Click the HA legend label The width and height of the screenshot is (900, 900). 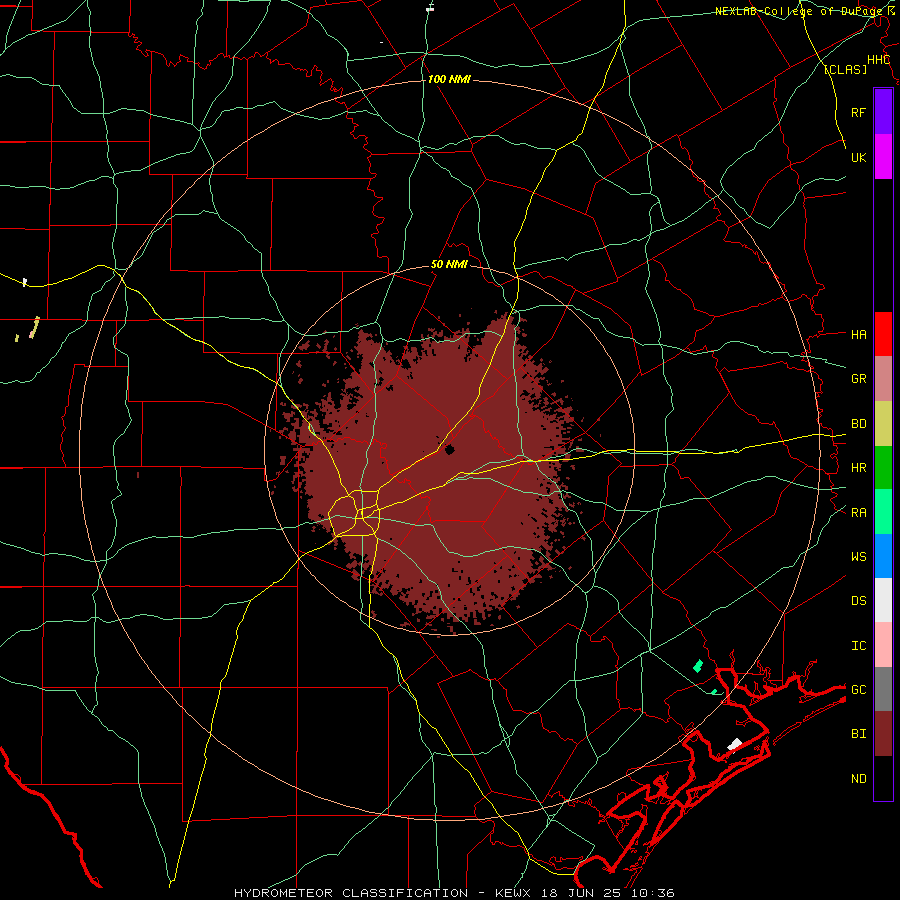pos(858,334)
